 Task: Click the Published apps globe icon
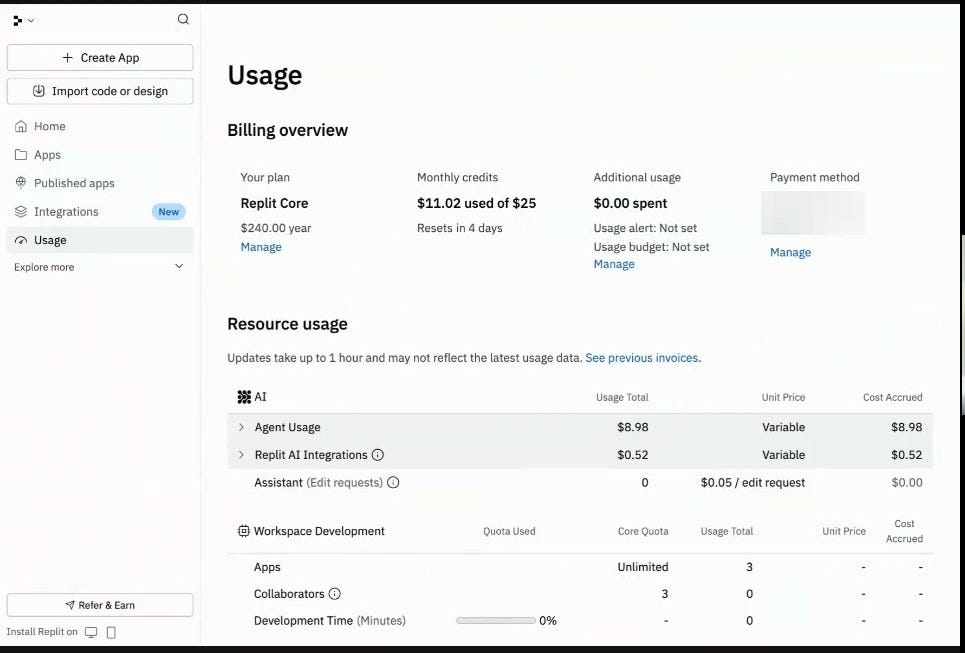tap(21, 183)
